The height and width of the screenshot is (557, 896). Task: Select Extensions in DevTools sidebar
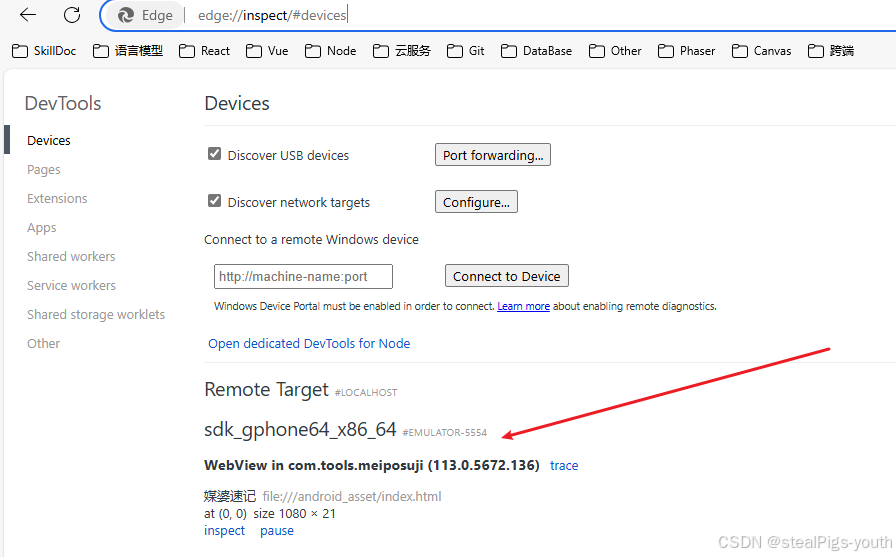click(57, 198)
